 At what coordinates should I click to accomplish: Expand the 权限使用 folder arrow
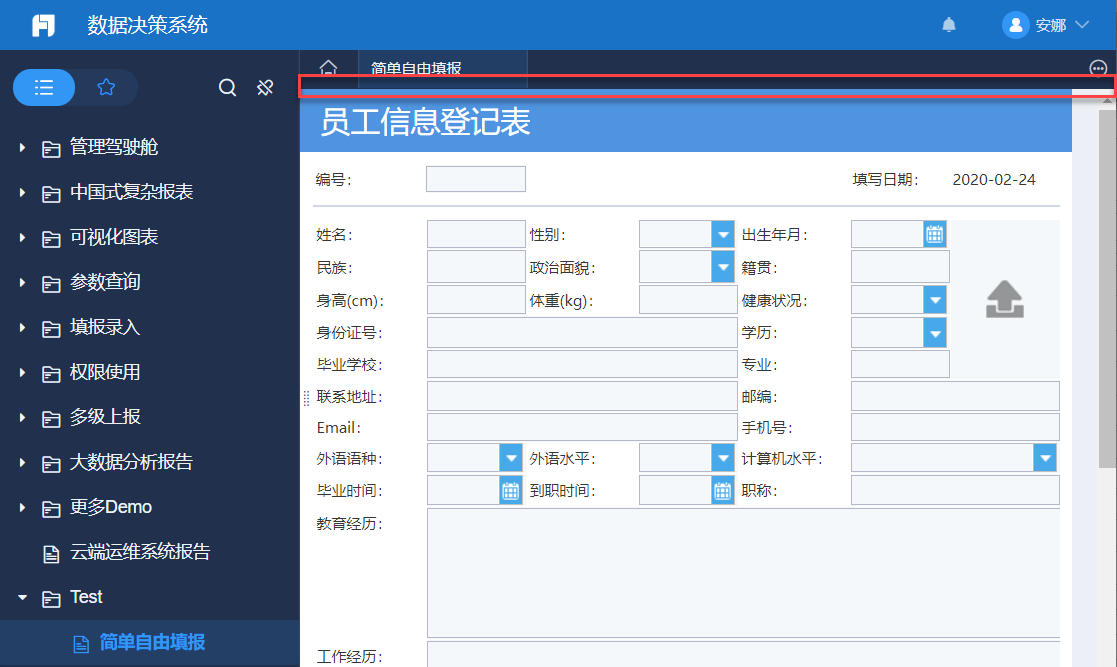22,372
